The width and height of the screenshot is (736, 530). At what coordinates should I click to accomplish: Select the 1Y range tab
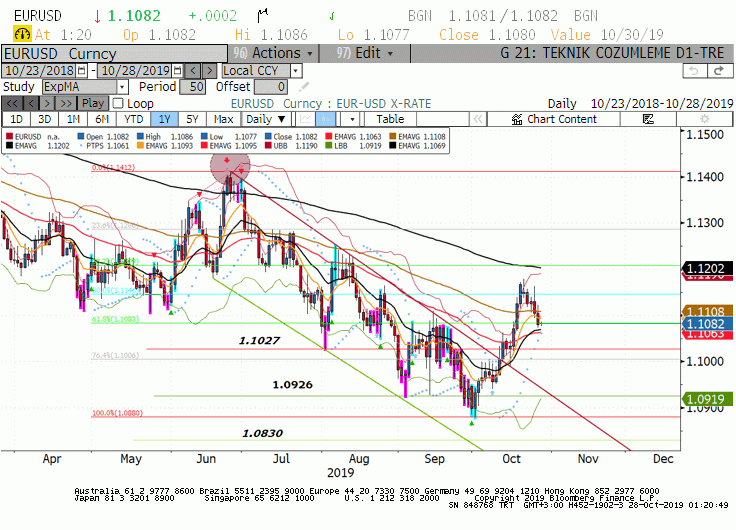click(x=164, y=119)
